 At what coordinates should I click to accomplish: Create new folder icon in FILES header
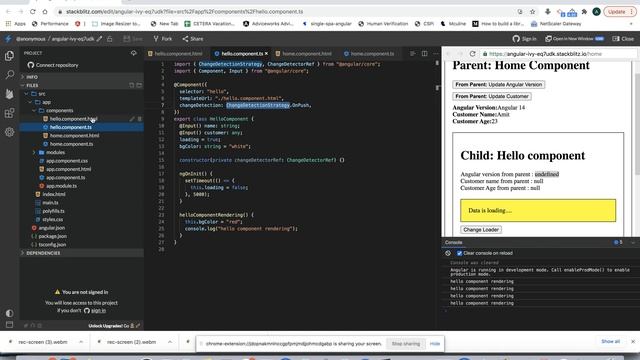(139, 85)
